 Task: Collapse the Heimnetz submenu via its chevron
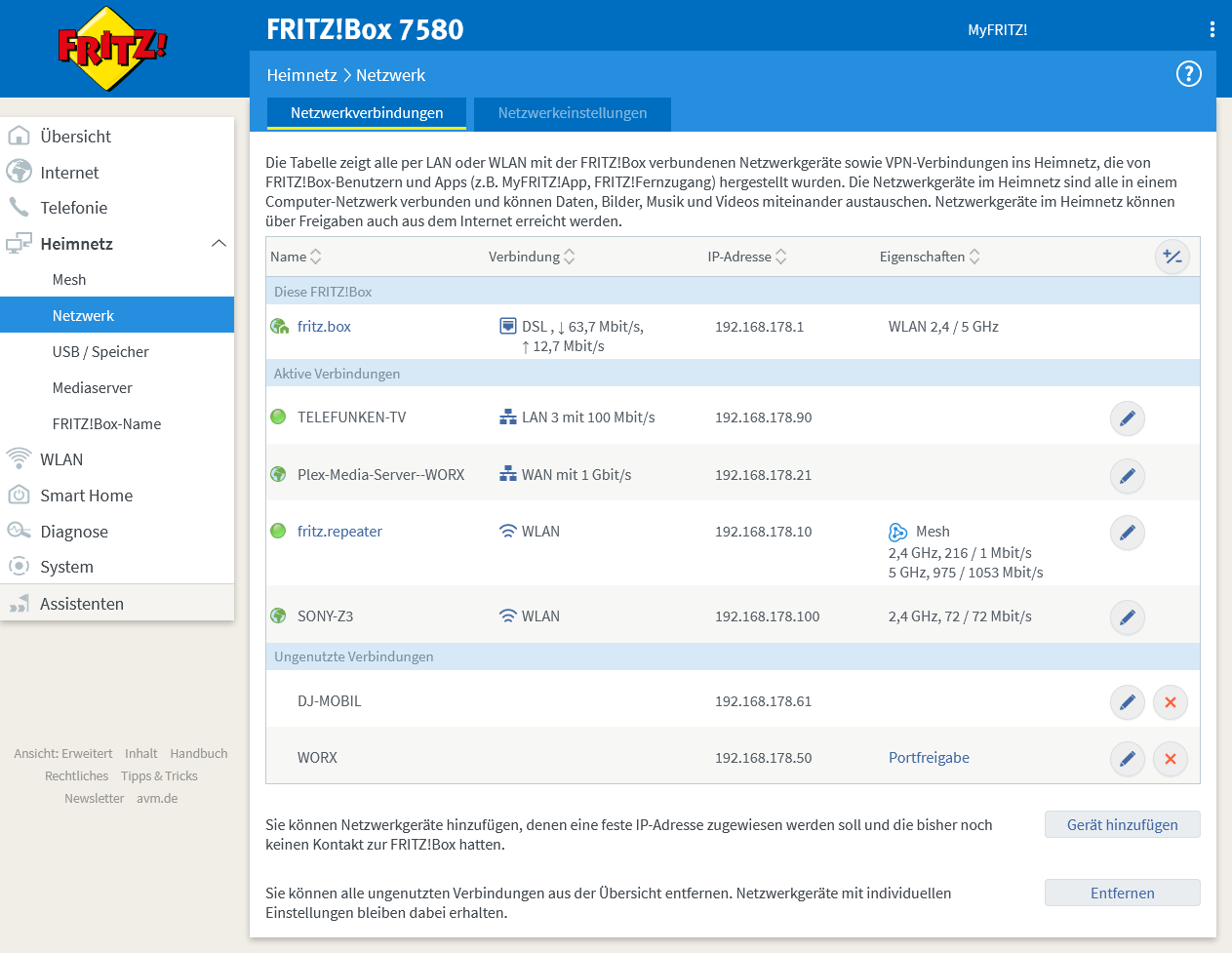[x=219, y=243]
